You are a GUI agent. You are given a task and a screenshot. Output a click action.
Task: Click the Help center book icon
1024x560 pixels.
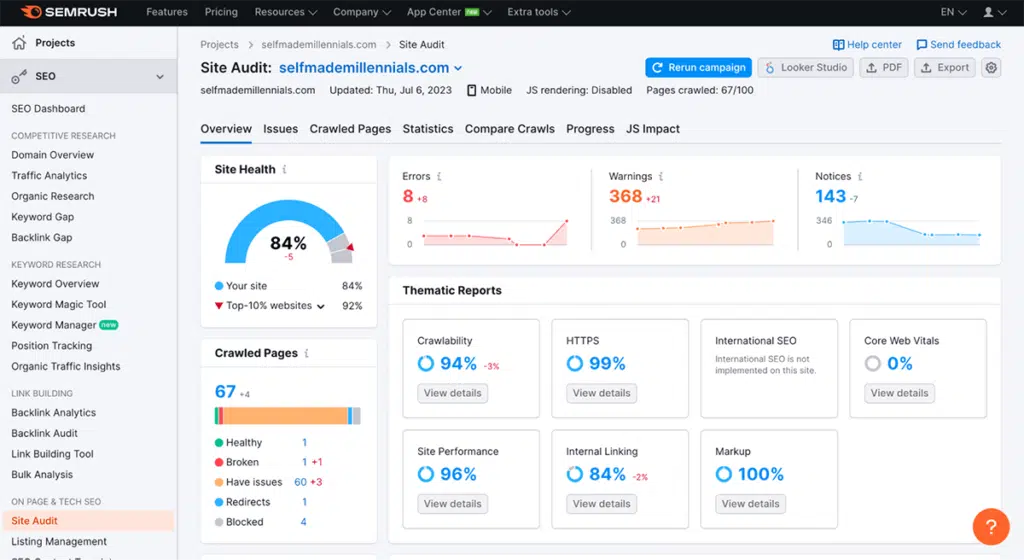point(838,44)
